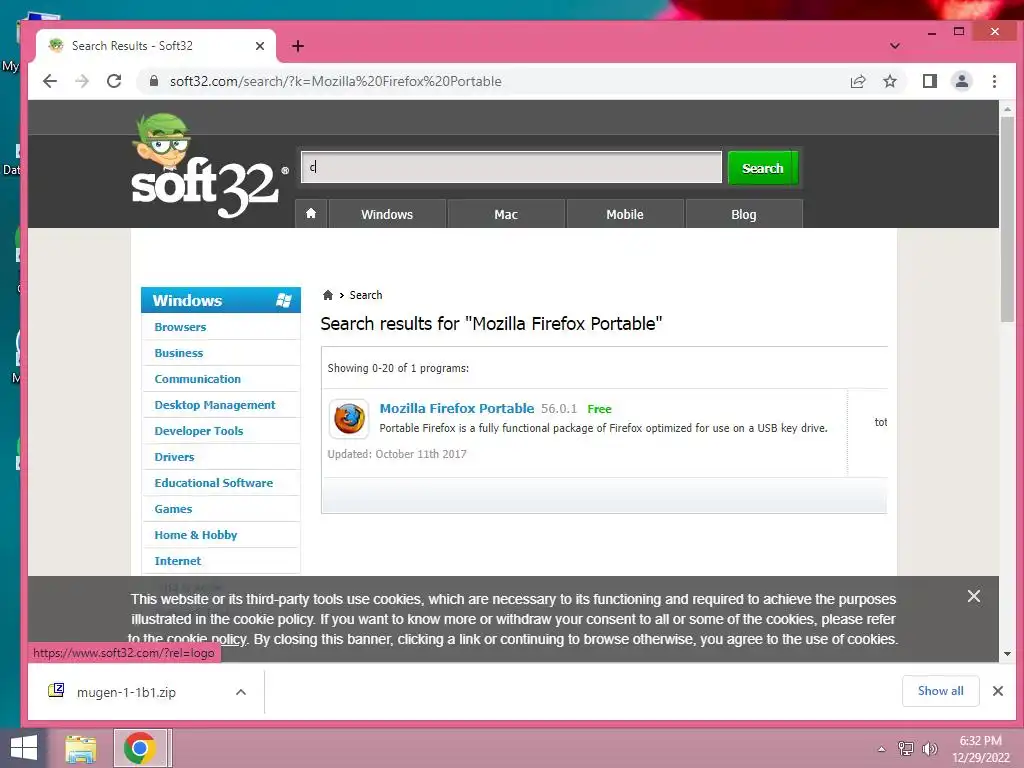Click the padlock site info icon

click(154, 81)
